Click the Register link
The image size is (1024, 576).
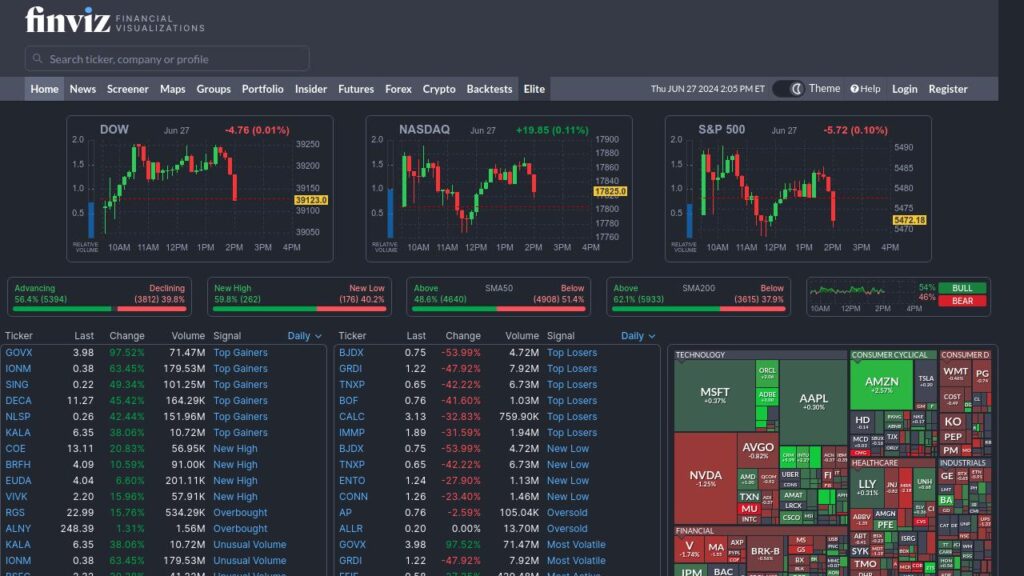[x=948, y=88]
